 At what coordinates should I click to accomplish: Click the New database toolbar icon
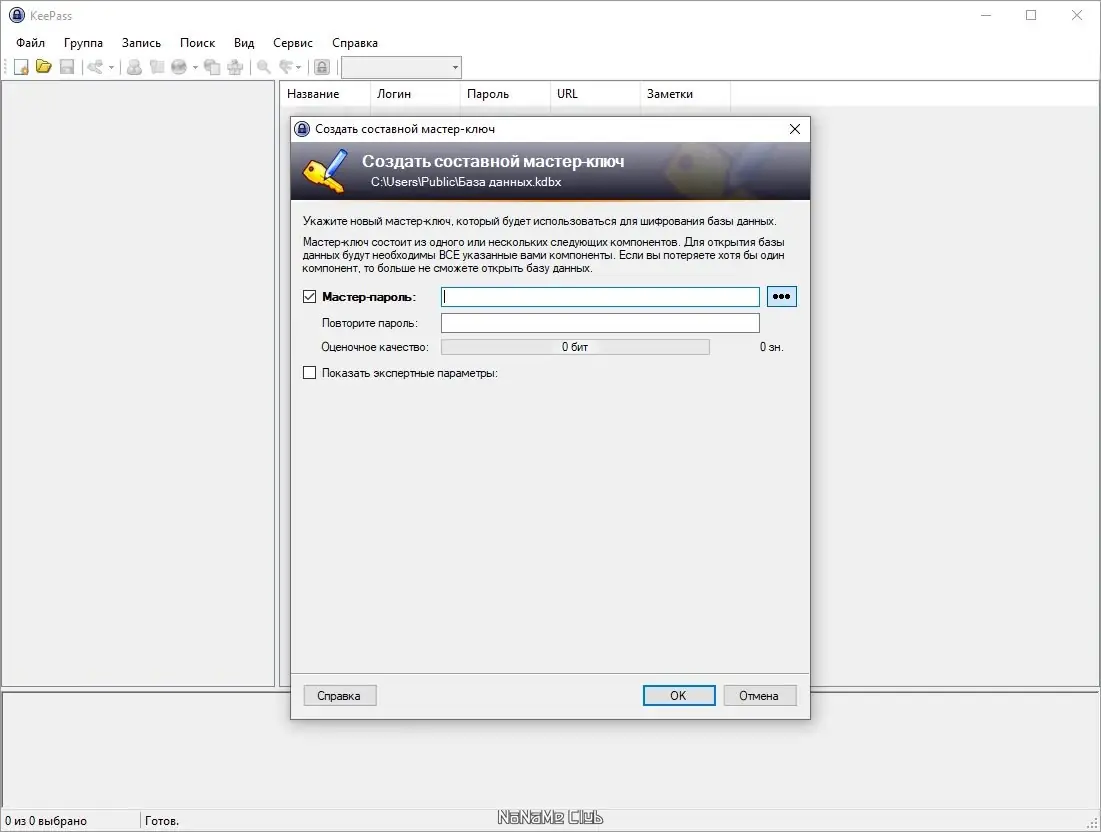(21, 67)
